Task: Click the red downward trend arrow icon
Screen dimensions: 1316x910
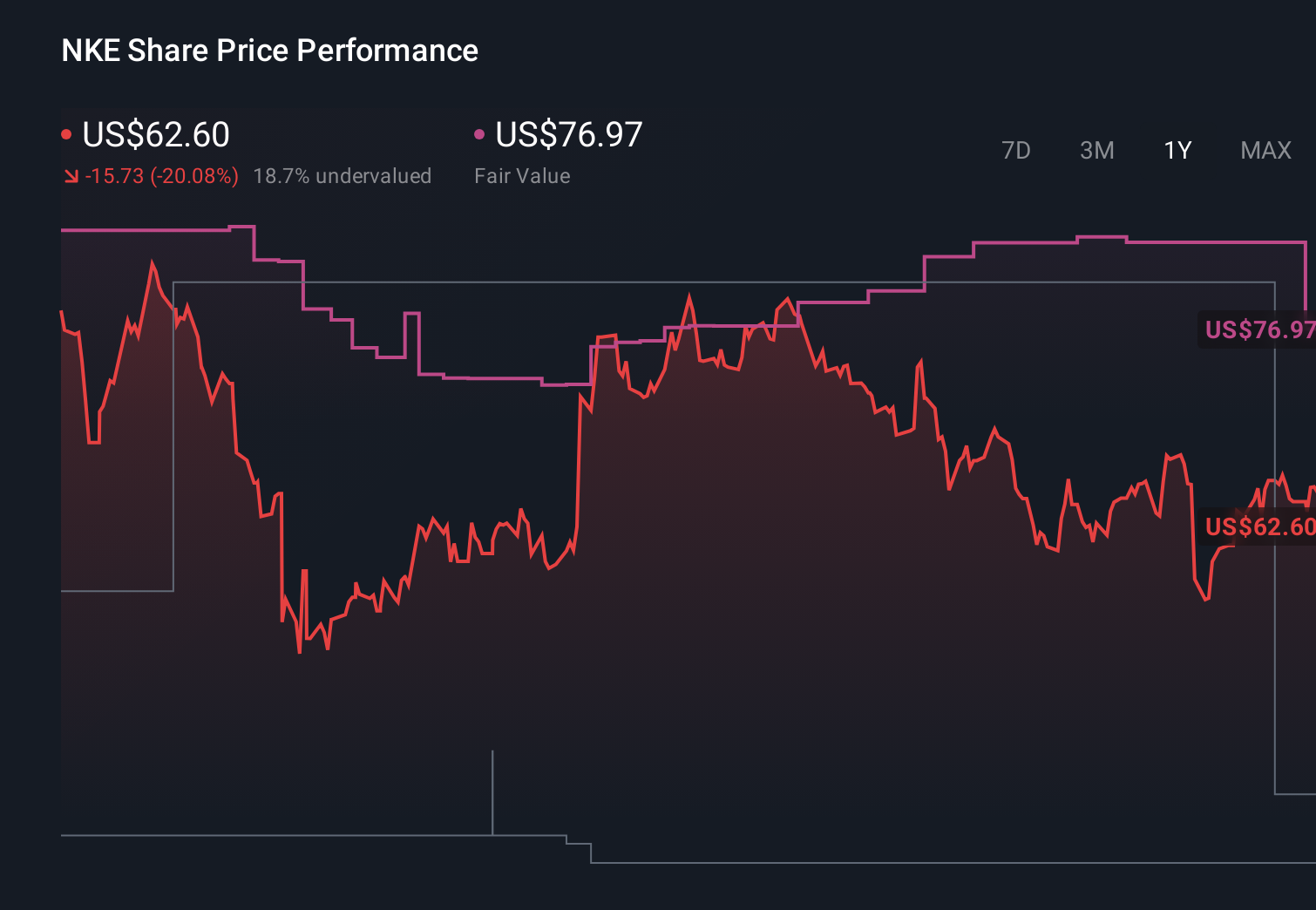Action: [x=71, y=175]
